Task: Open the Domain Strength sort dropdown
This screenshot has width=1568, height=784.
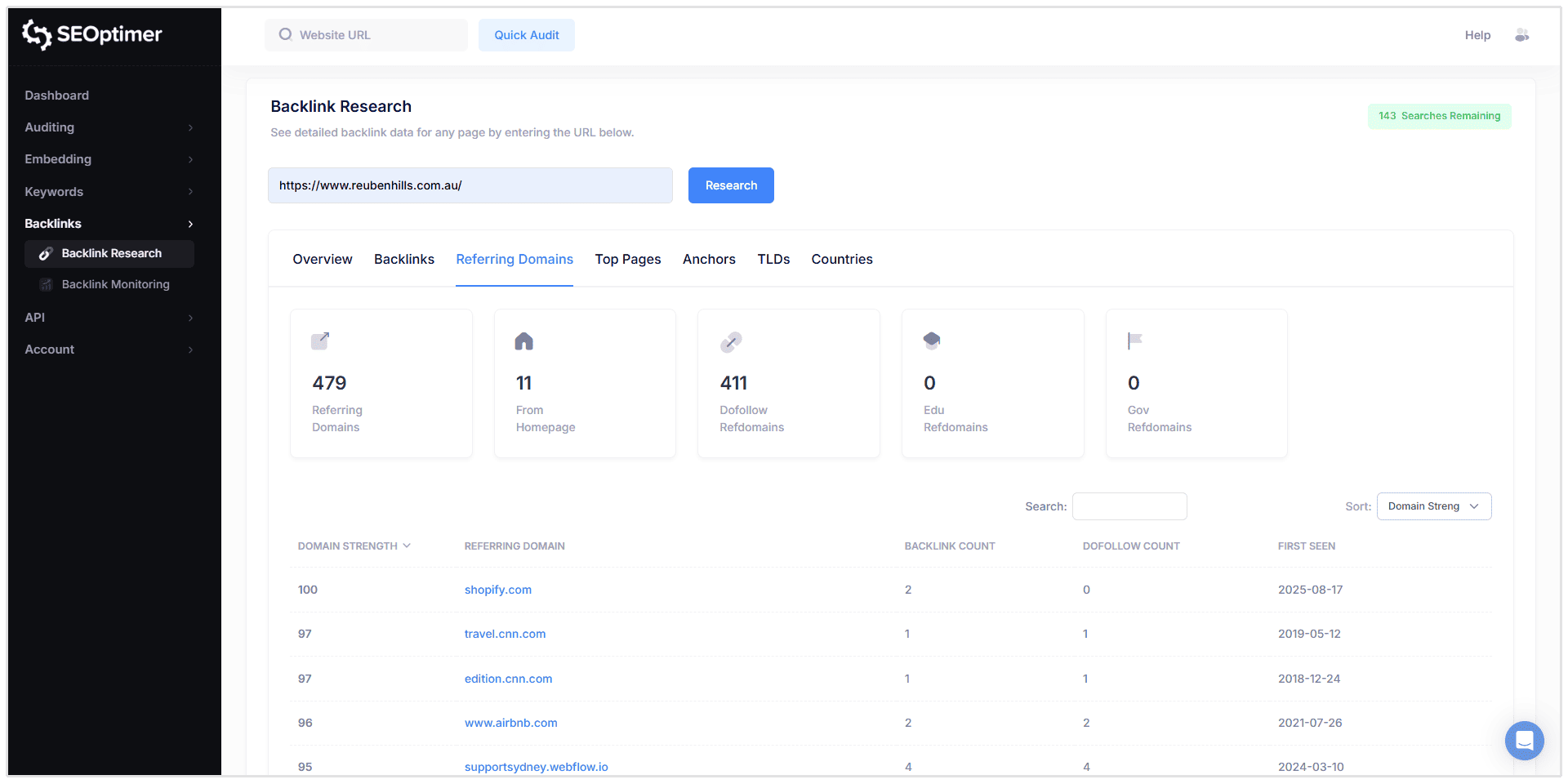Action: (x=1433, y=506)
